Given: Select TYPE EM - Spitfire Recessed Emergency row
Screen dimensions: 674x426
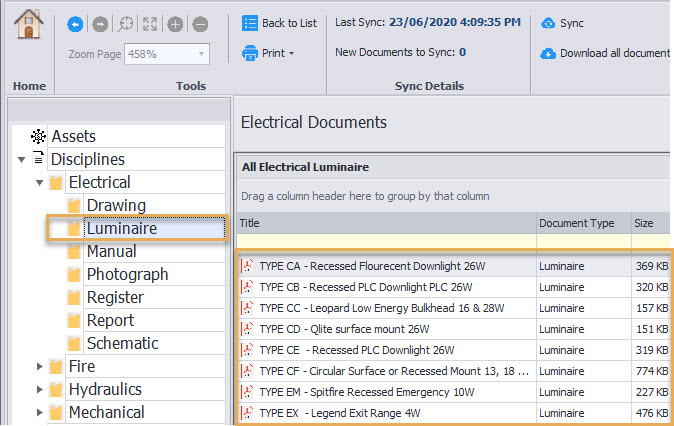Looking at the screenshot, I should (x=453, y=392).
